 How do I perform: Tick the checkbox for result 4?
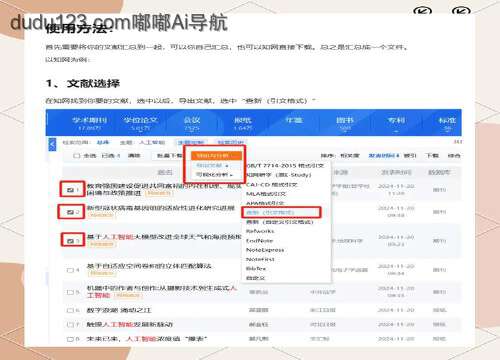[70, 270]
